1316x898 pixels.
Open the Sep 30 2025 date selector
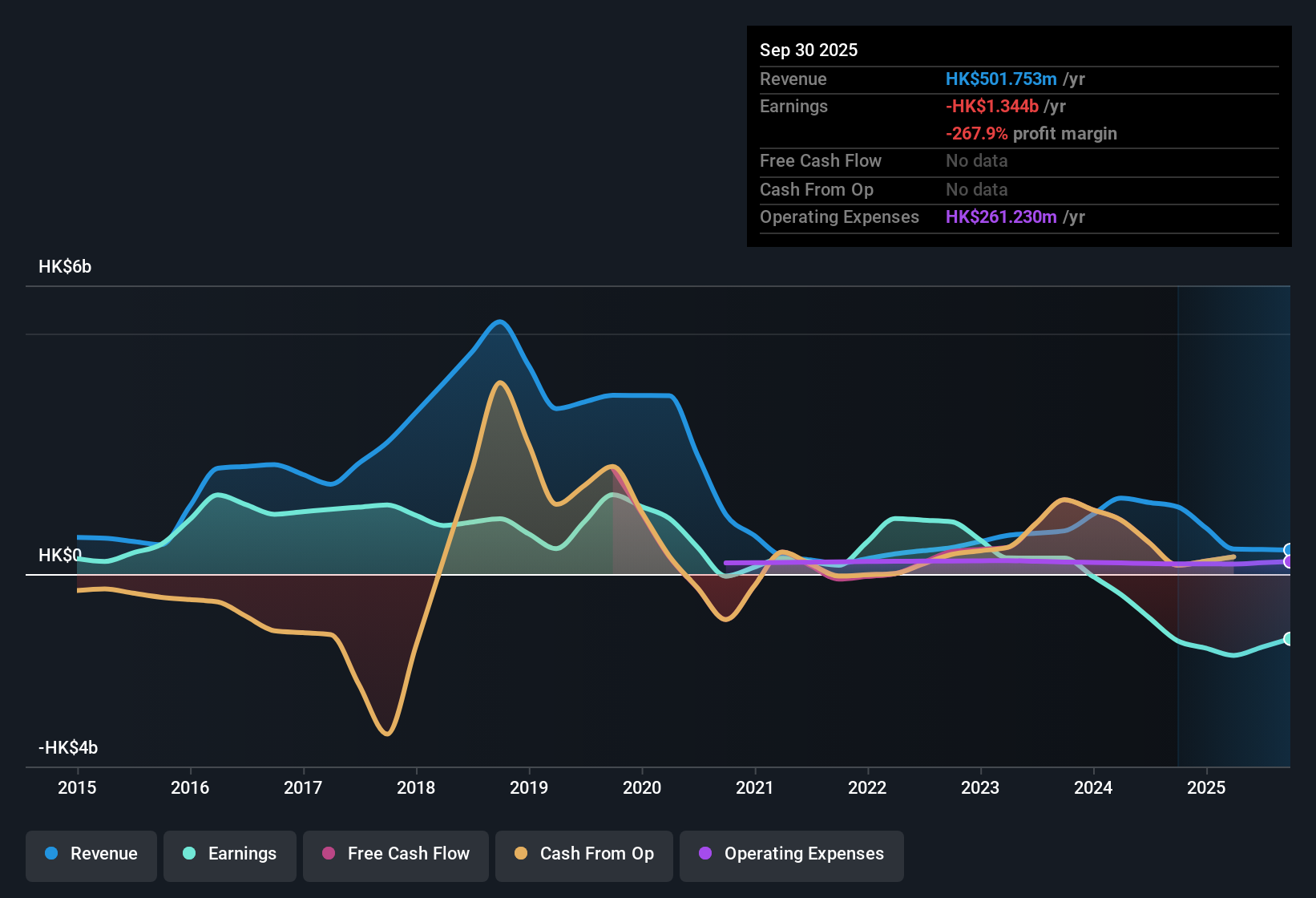809,50
